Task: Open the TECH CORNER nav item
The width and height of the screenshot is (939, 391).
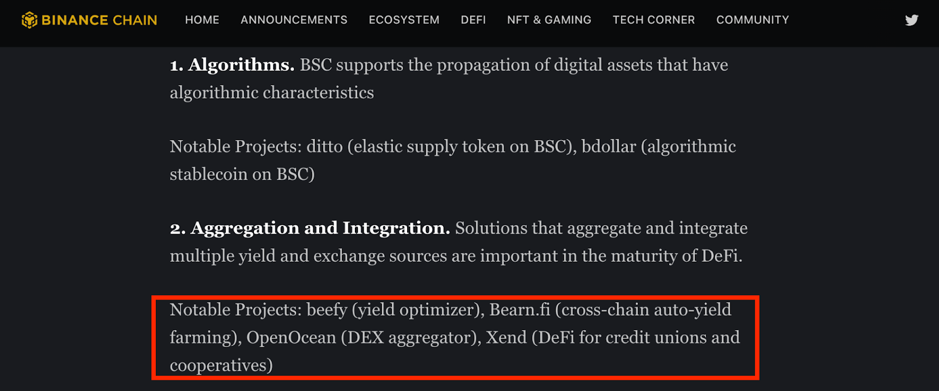Action: 654,20
